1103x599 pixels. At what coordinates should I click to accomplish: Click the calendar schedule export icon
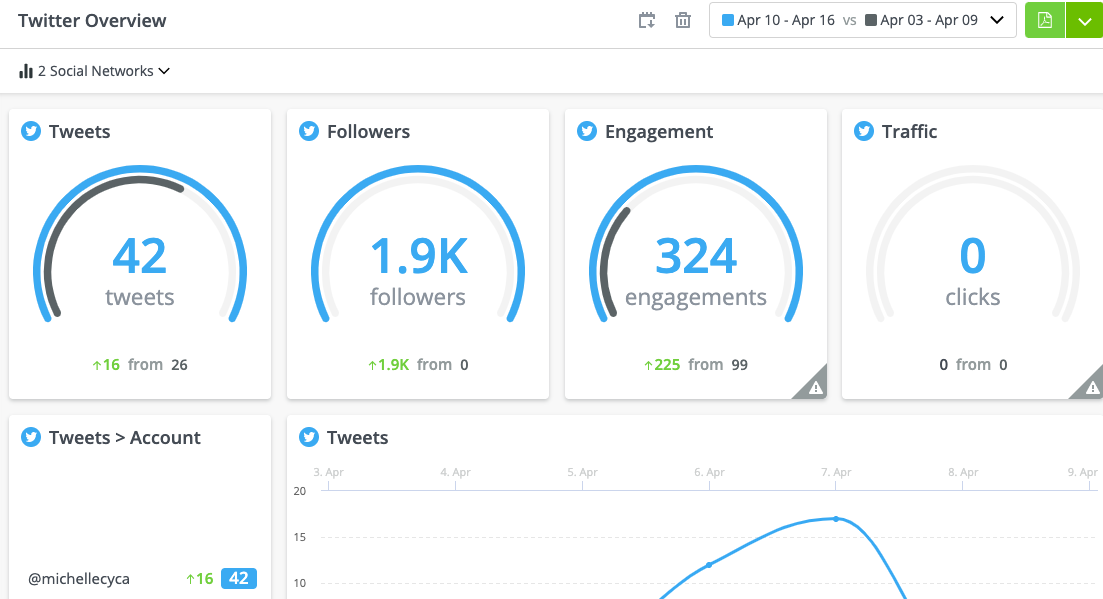pyautogui.click(x=647, y=20)
